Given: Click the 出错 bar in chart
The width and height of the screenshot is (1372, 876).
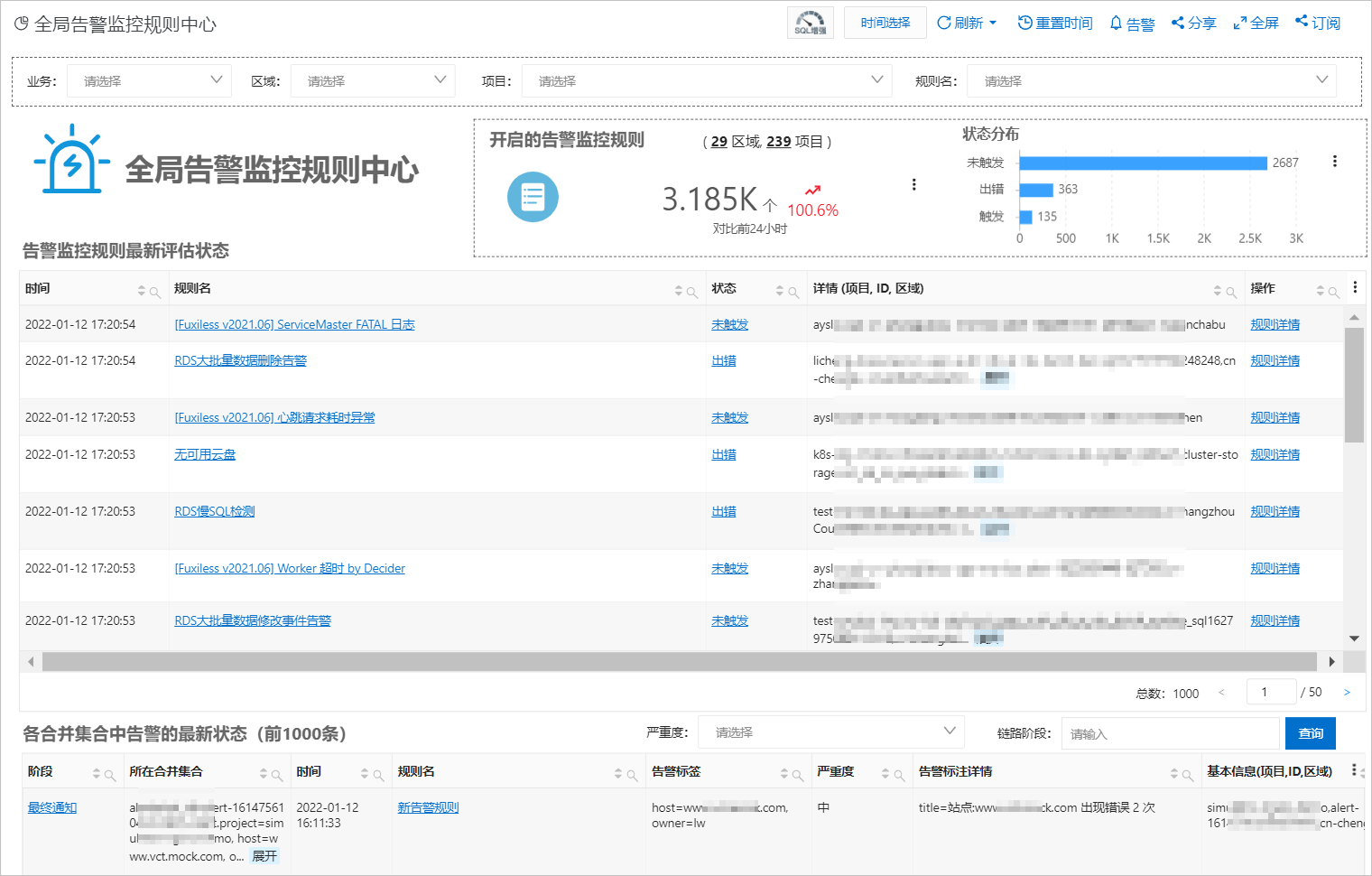Looking at the screenshot, I should tap(1036, 190).
